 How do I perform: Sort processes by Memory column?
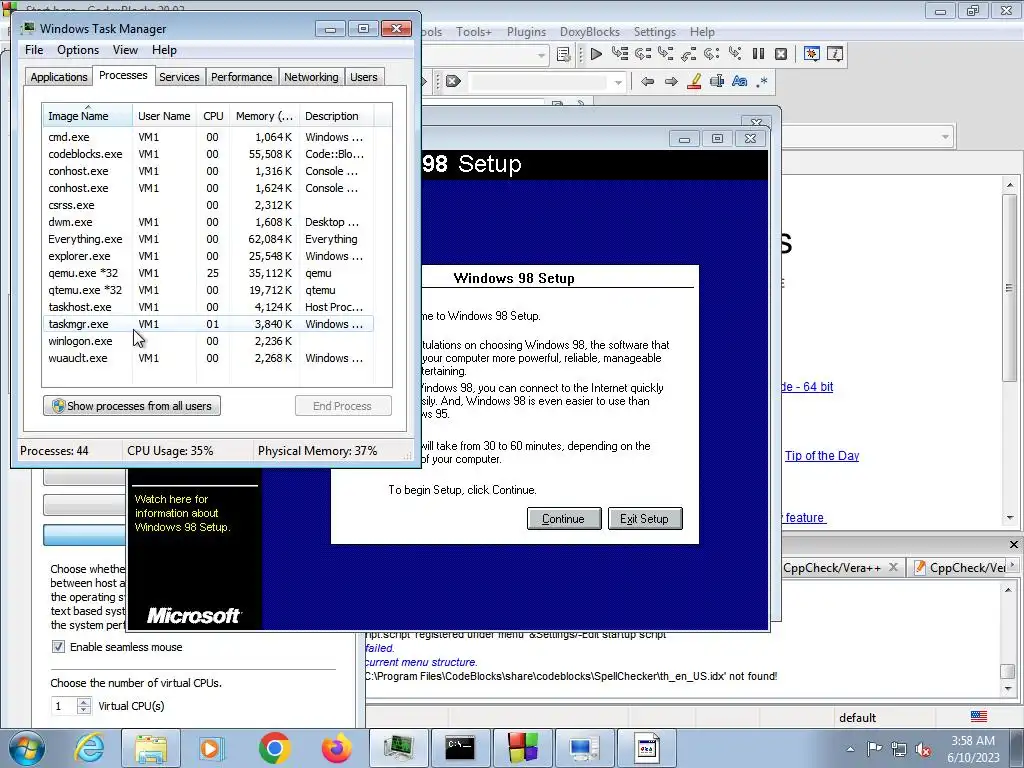coord(264,116)
